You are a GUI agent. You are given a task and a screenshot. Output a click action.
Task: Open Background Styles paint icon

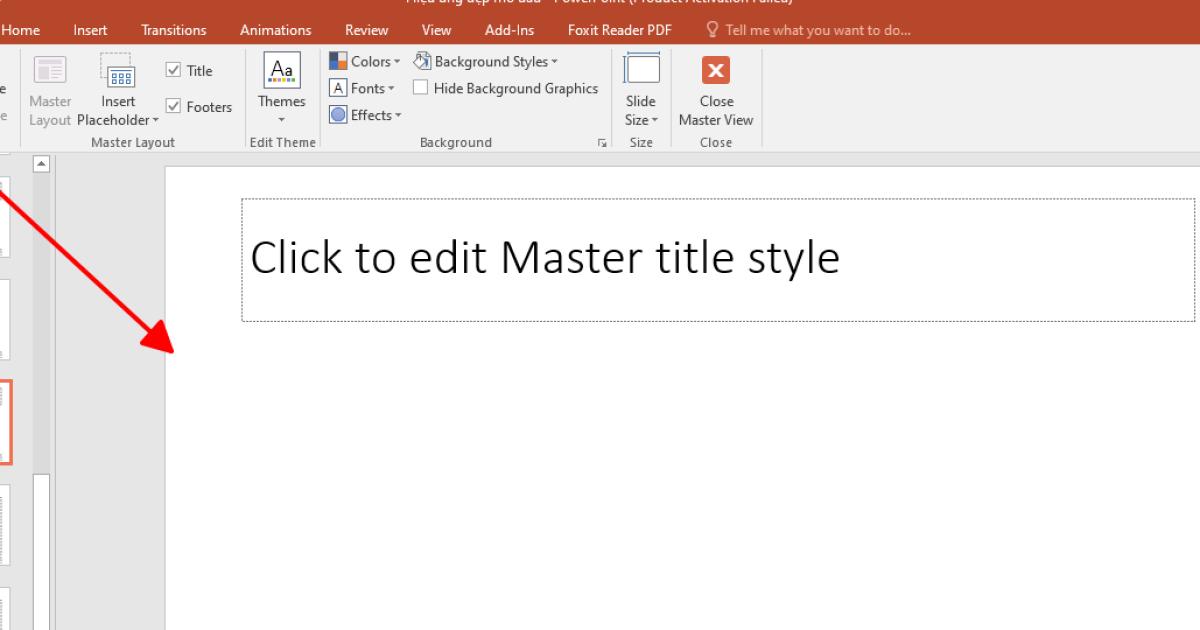coord(421,60)
